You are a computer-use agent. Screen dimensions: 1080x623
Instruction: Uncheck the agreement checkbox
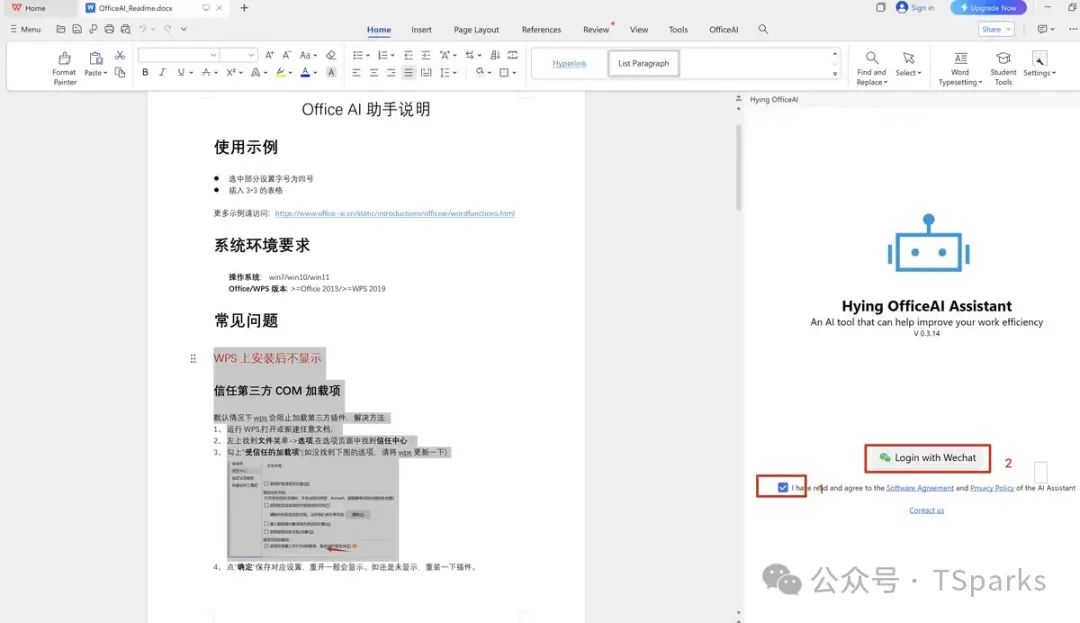pyautogui.click(x=782, y=487)
